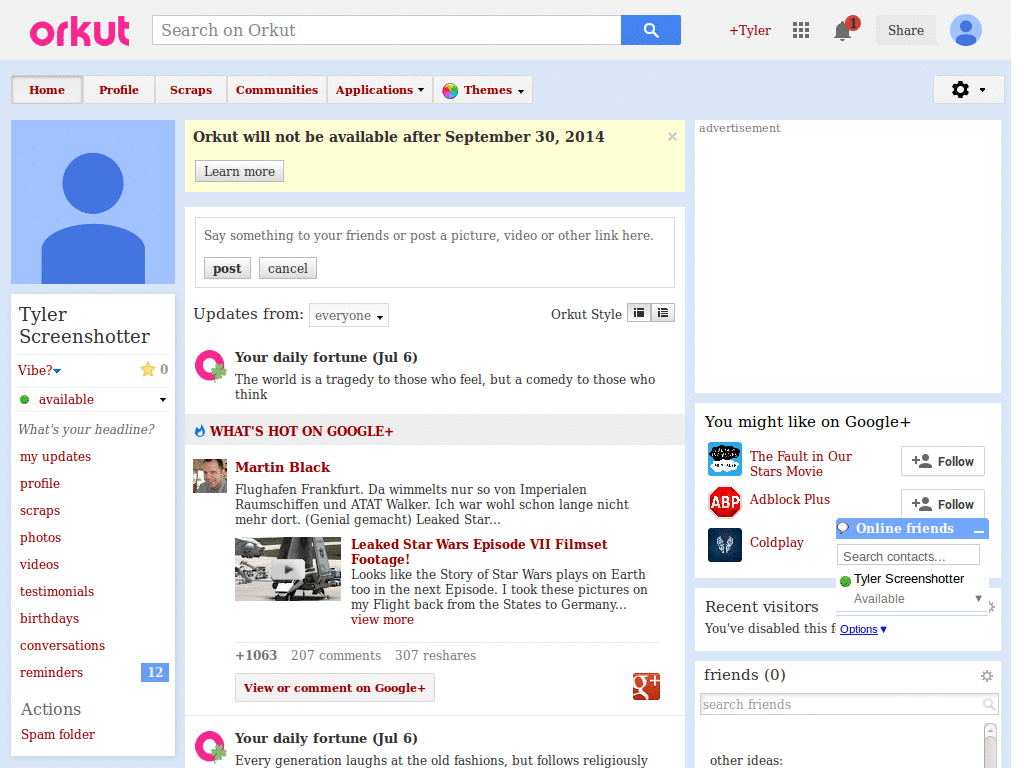Open the testimonials sidebar link
The image size is (1024, 768).
click(57, 592)
